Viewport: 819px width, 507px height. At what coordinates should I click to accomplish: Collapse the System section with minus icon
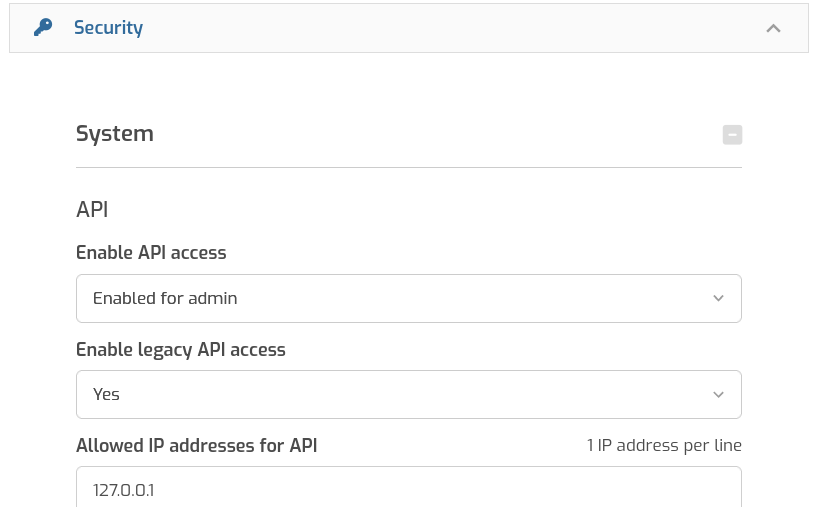(732, 134)
